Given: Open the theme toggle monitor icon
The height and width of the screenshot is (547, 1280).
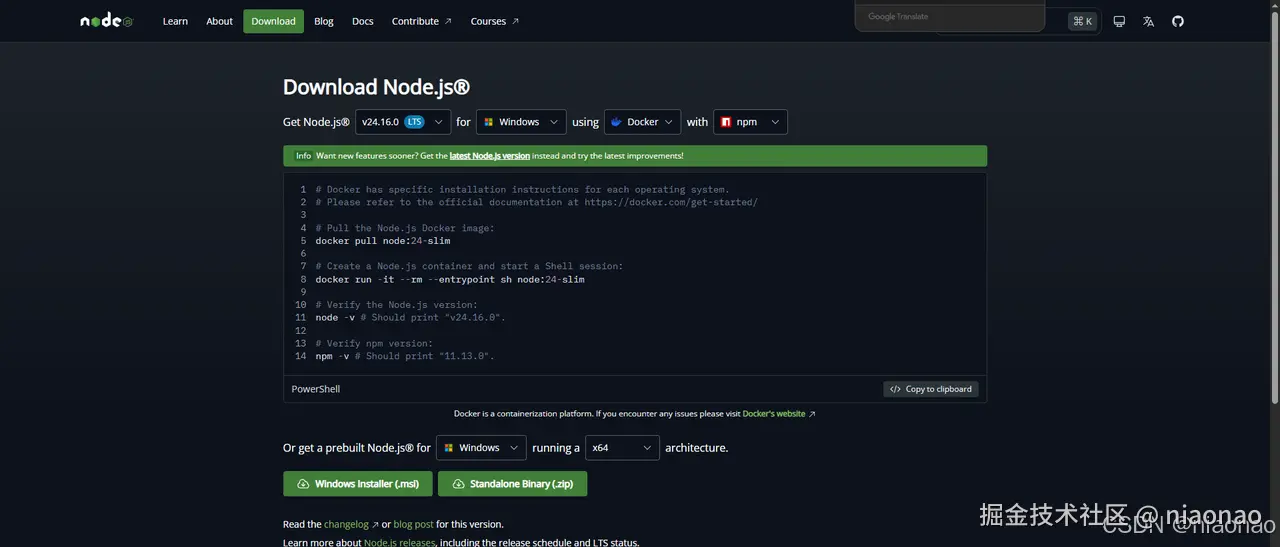Looking at the screenshot, I should click(x=1119, y=21).
